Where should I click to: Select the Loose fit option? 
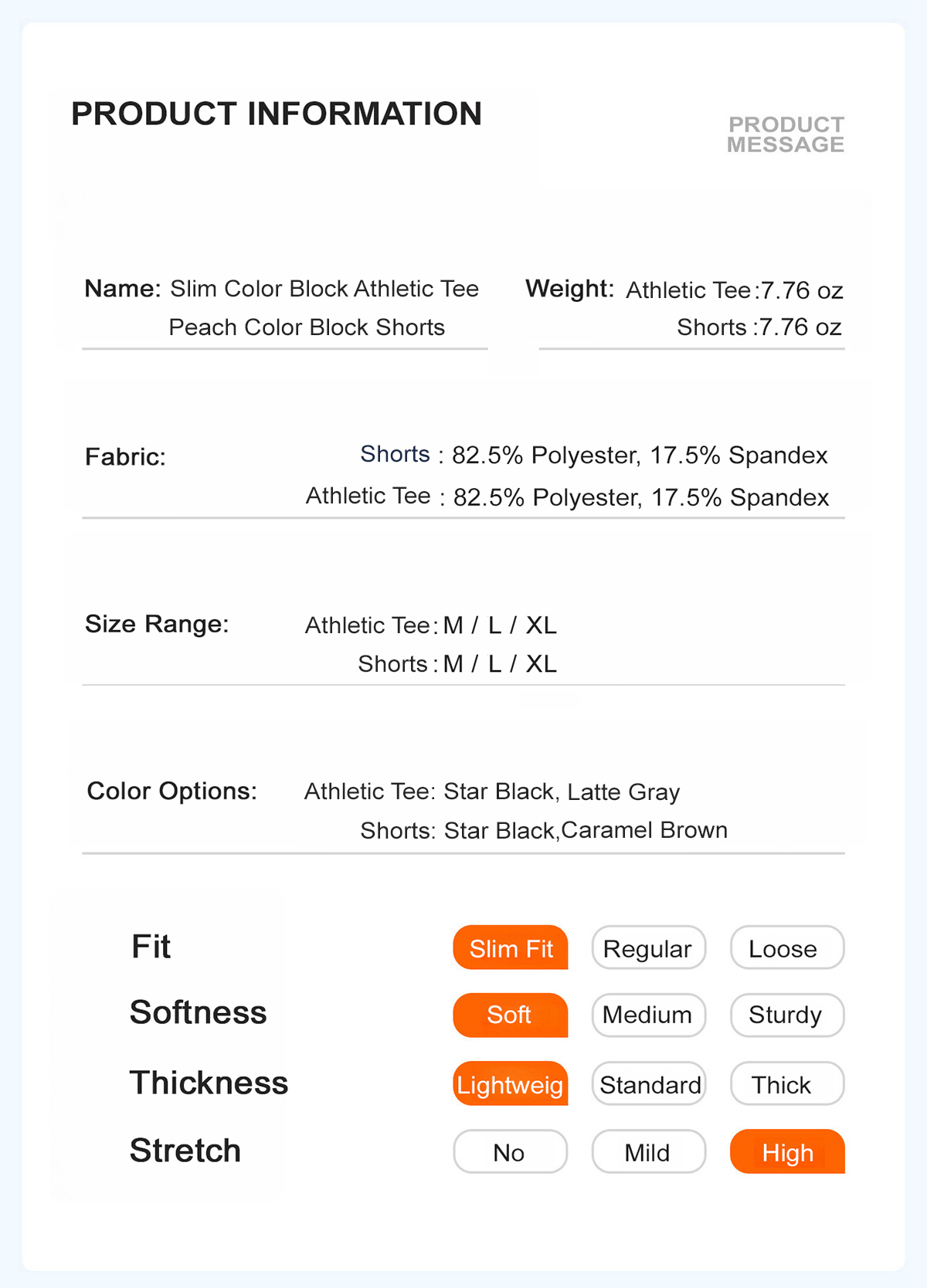pos(787,947)
